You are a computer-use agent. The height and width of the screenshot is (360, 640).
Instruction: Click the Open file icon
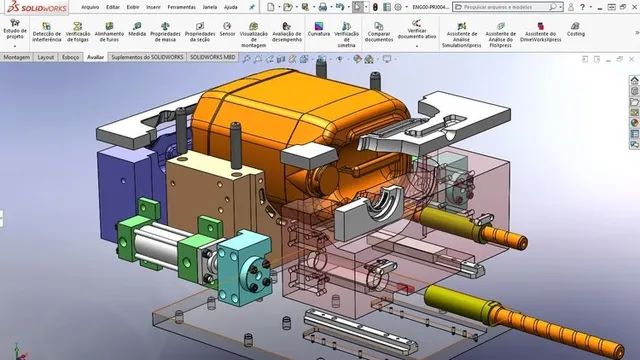(x=287, y=7)
